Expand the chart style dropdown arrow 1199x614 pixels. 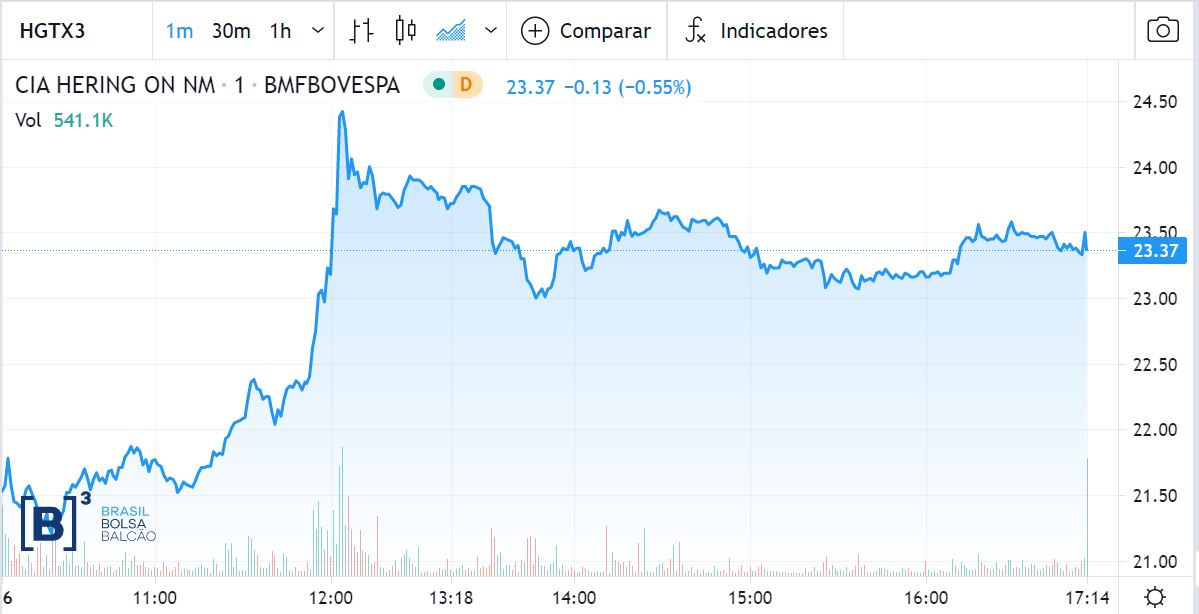490,31
